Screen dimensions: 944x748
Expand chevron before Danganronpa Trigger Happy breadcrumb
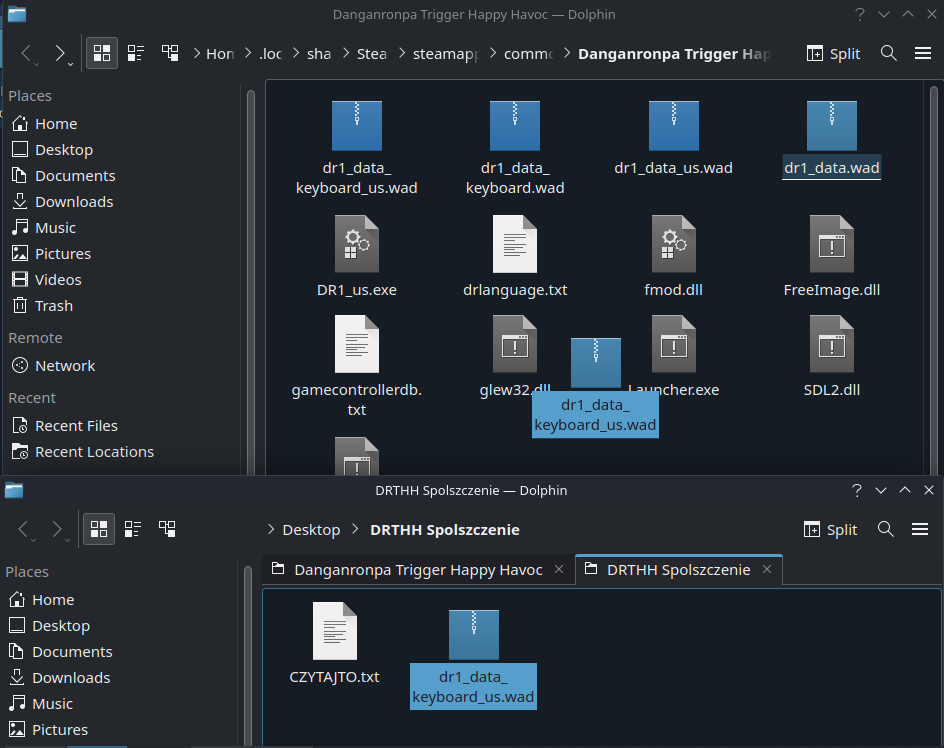[x=567, y=54]
